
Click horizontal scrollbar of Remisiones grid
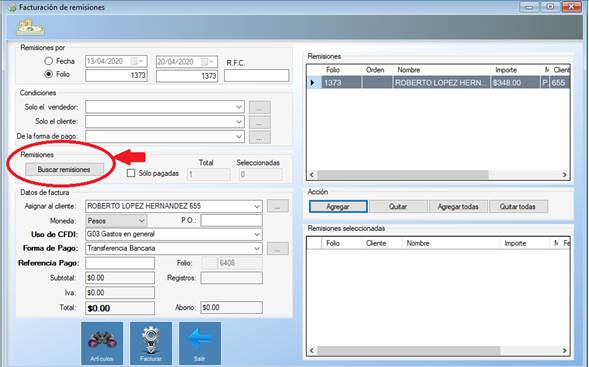[403, 175]
